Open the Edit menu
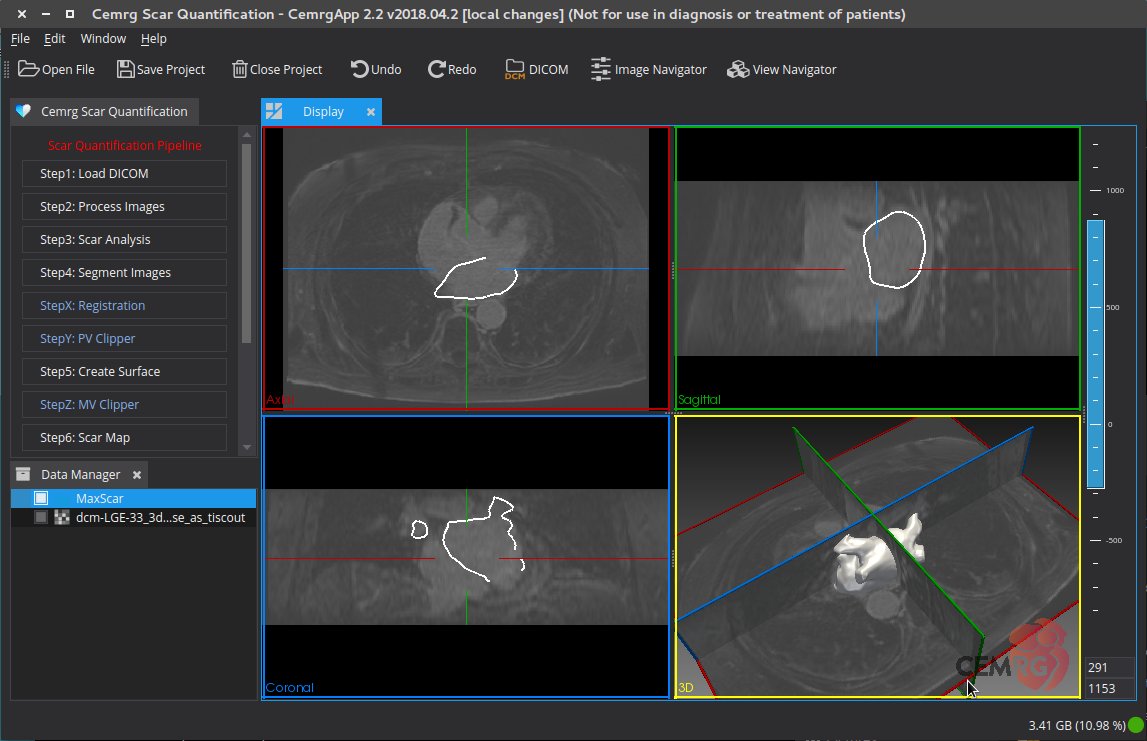1147x741 pixels. pos(54,39)
